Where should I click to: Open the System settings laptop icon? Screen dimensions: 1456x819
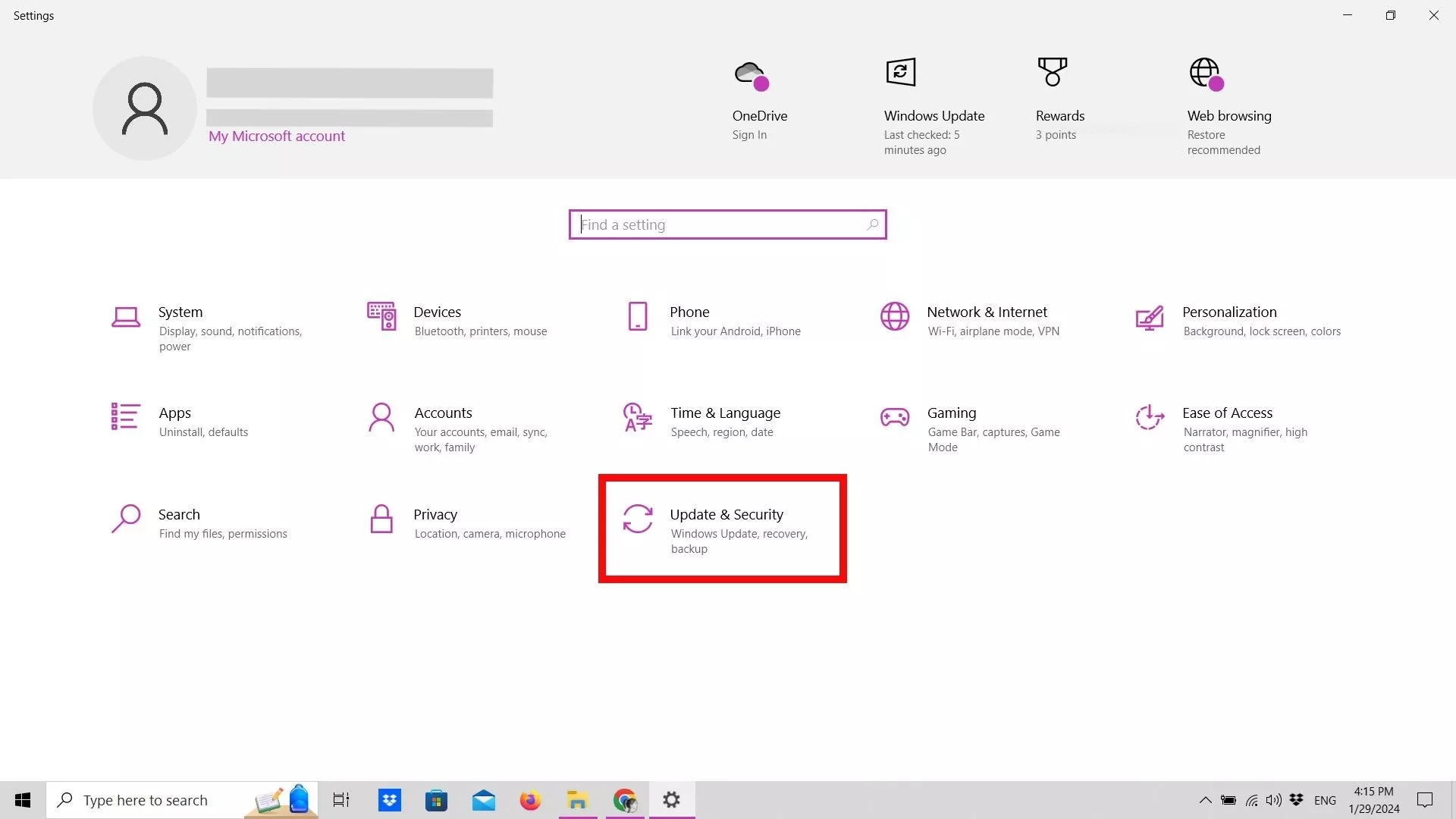click(x=126, y=317)
